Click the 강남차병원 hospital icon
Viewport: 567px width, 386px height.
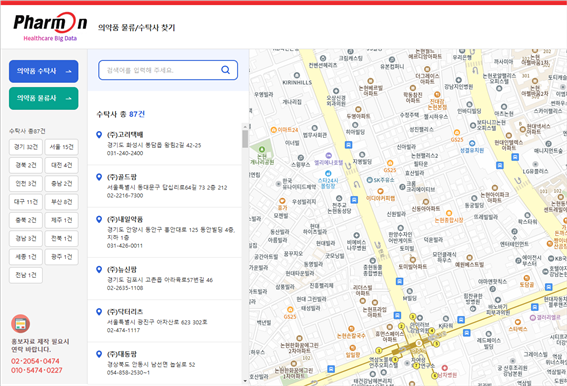click(444, 368)
